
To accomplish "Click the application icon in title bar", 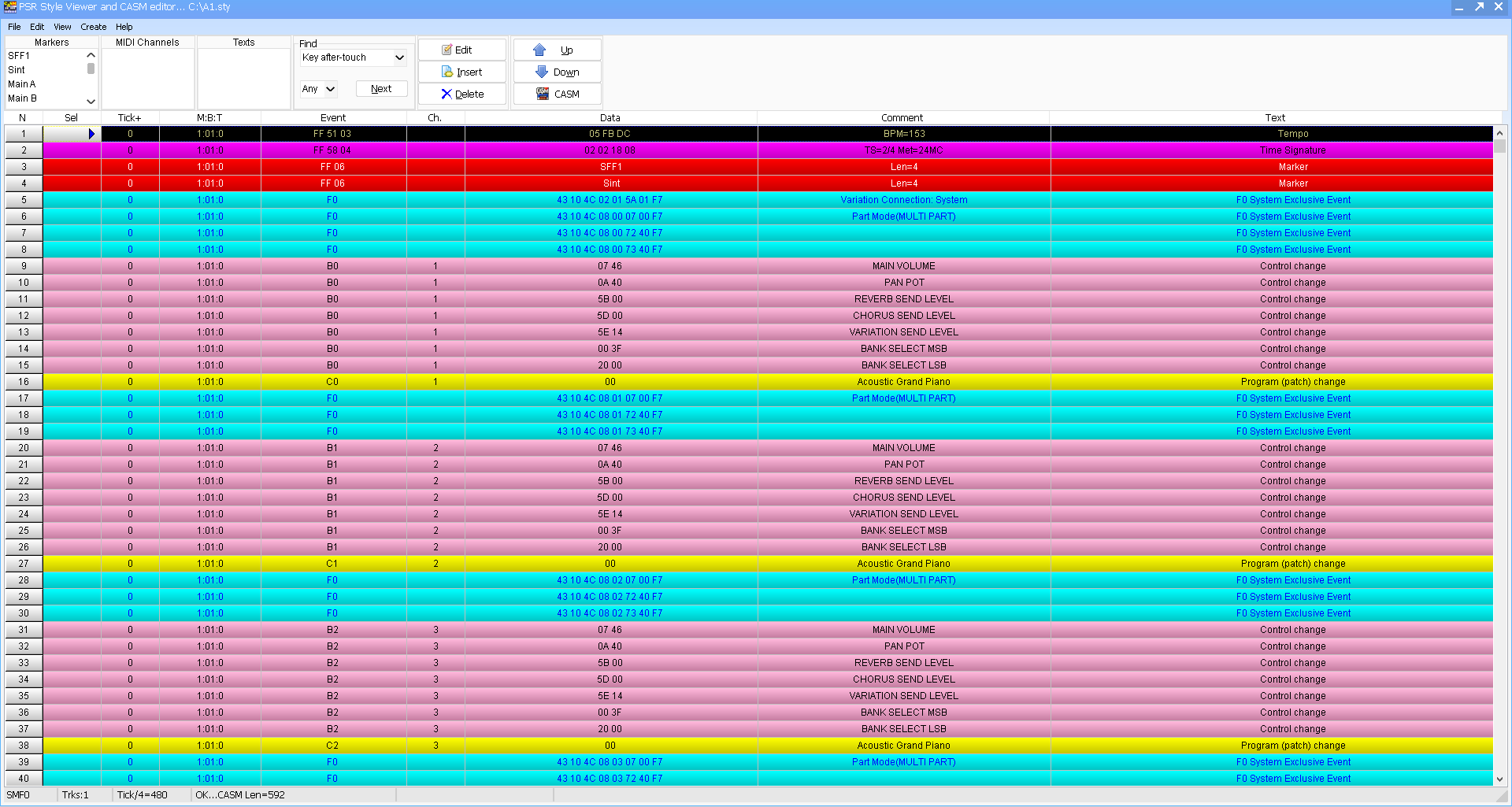I will [9, 7].
